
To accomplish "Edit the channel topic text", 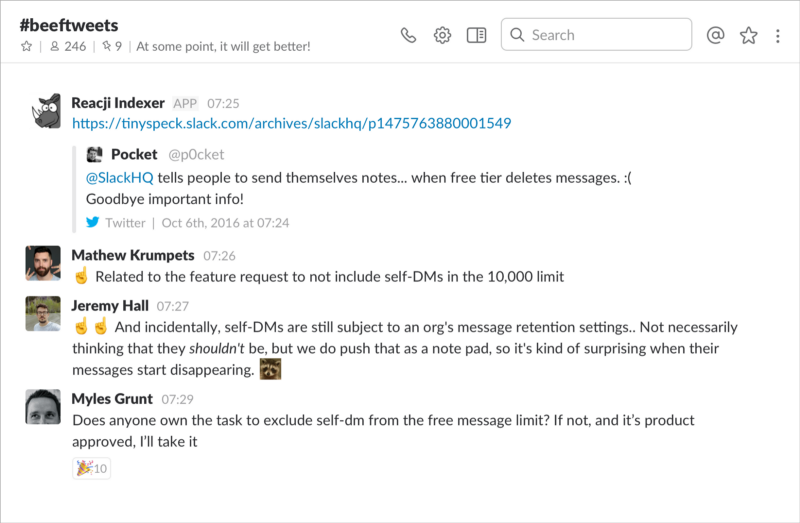I will (x=223, y=46).
